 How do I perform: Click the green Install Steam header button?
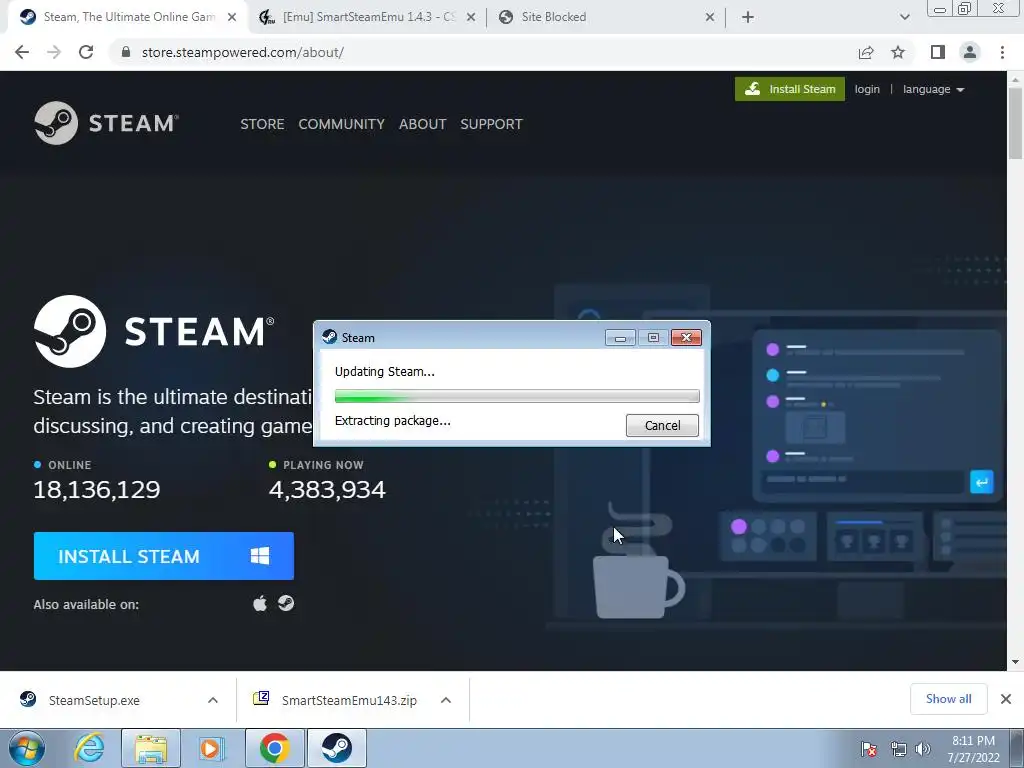(x=790, y=89)
